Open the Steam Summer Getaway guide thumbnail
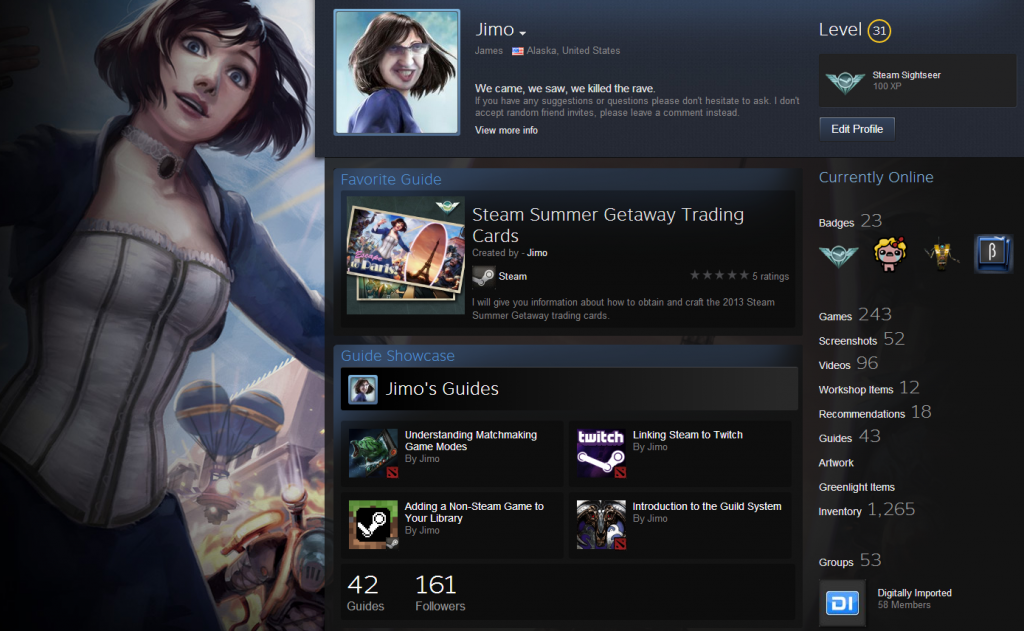 tap(404, 260)
